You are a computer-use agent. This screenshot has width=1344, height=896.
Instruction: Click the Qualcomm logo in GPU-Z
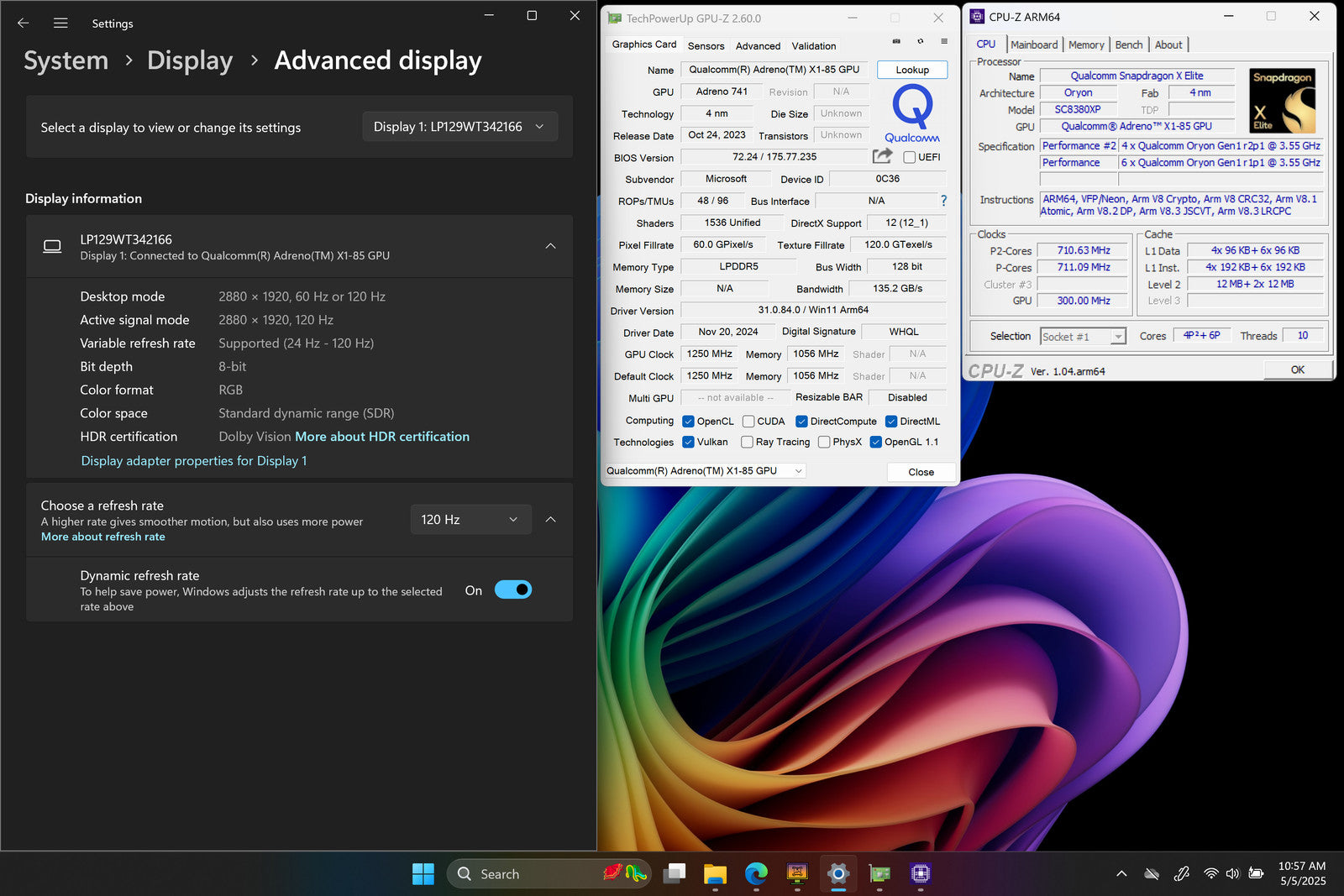pyautogui.click(x=912, y=114)
